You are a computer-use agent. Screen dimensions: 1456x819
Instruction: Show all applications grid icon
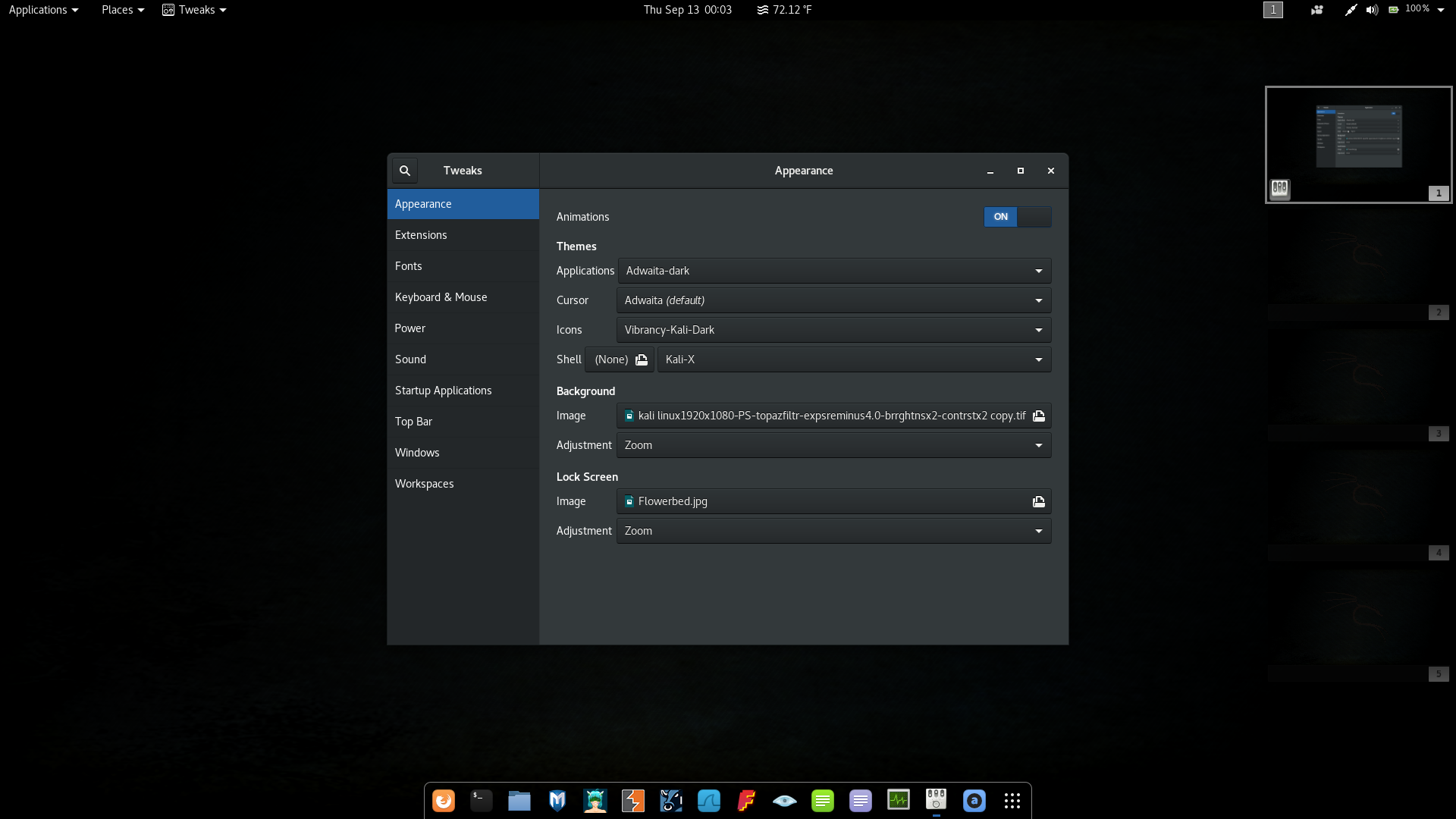pyautogui.click(x=1012, y=801)
